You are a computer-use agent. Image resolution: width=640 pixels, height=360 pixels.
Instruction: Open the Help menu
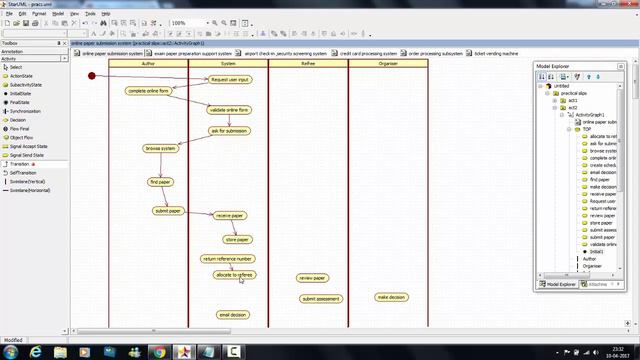[106, 13]
